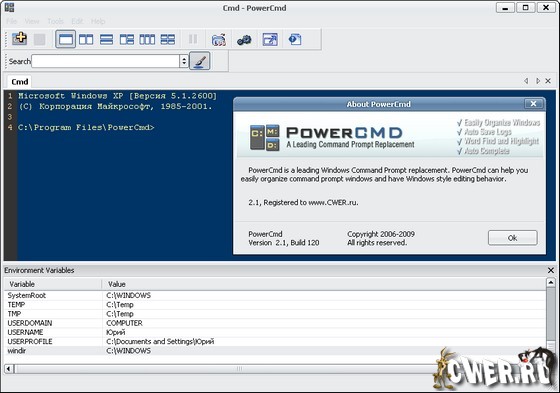Select the two side-by-side panes layout icon
Screen dimensions: 560x393
pos(86,39)
